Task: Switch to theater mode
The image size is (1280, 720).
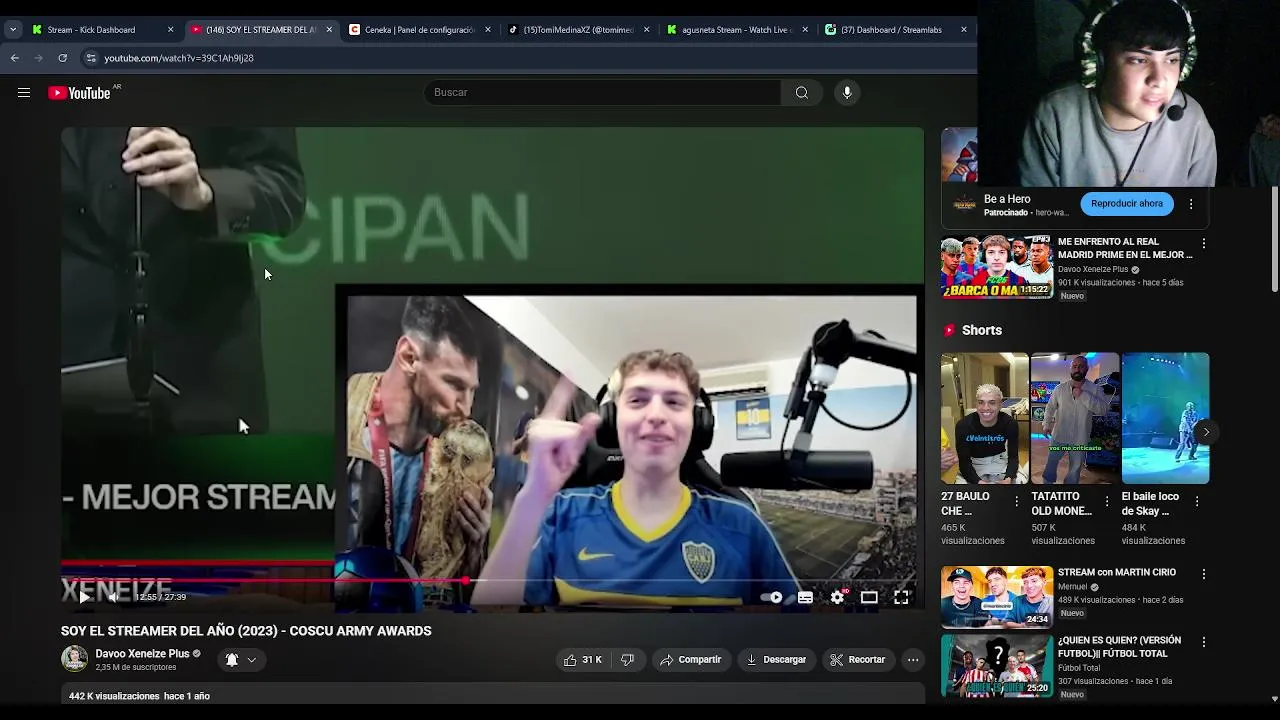Action: tap(869, 597)
